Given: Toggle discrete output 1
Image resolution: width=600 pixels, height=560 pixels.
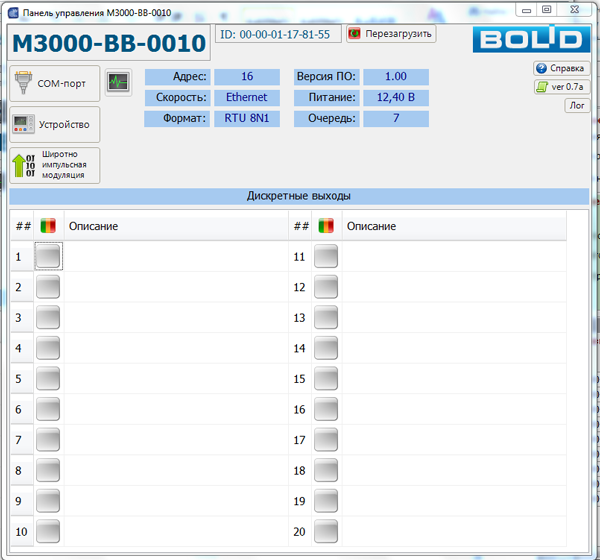Looking at the screenshot, I should click(48, 257).
